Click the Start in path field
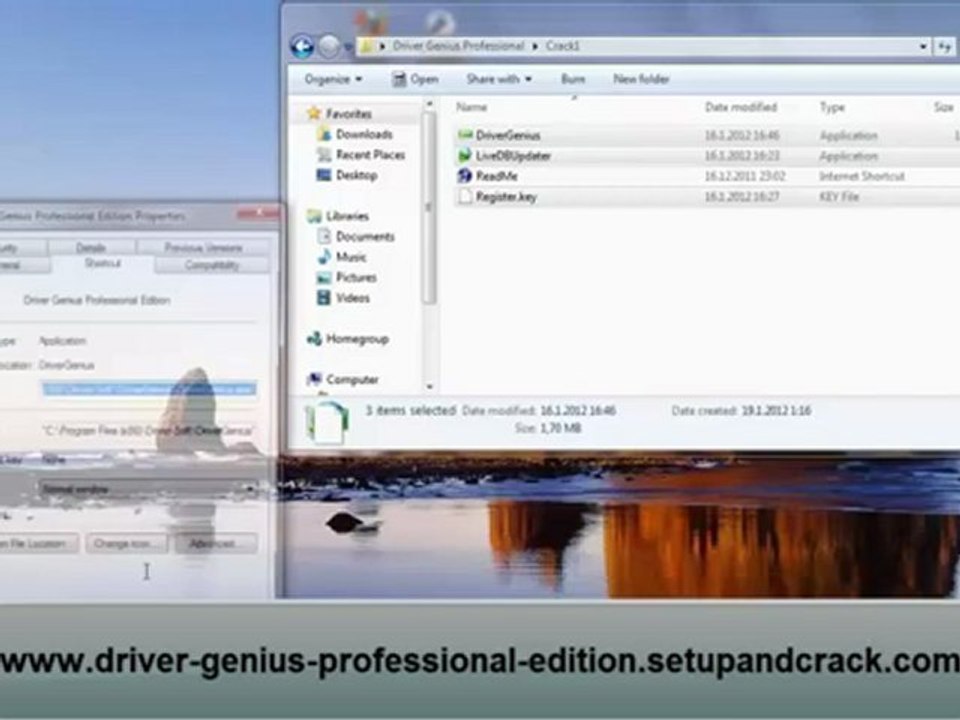960x720 pixels. 149,431
